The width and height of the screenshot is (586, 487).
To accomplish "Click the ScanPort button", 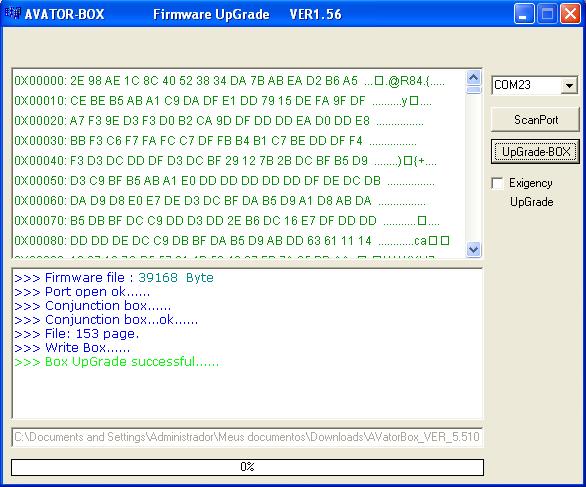I will (x=535, y=120).
